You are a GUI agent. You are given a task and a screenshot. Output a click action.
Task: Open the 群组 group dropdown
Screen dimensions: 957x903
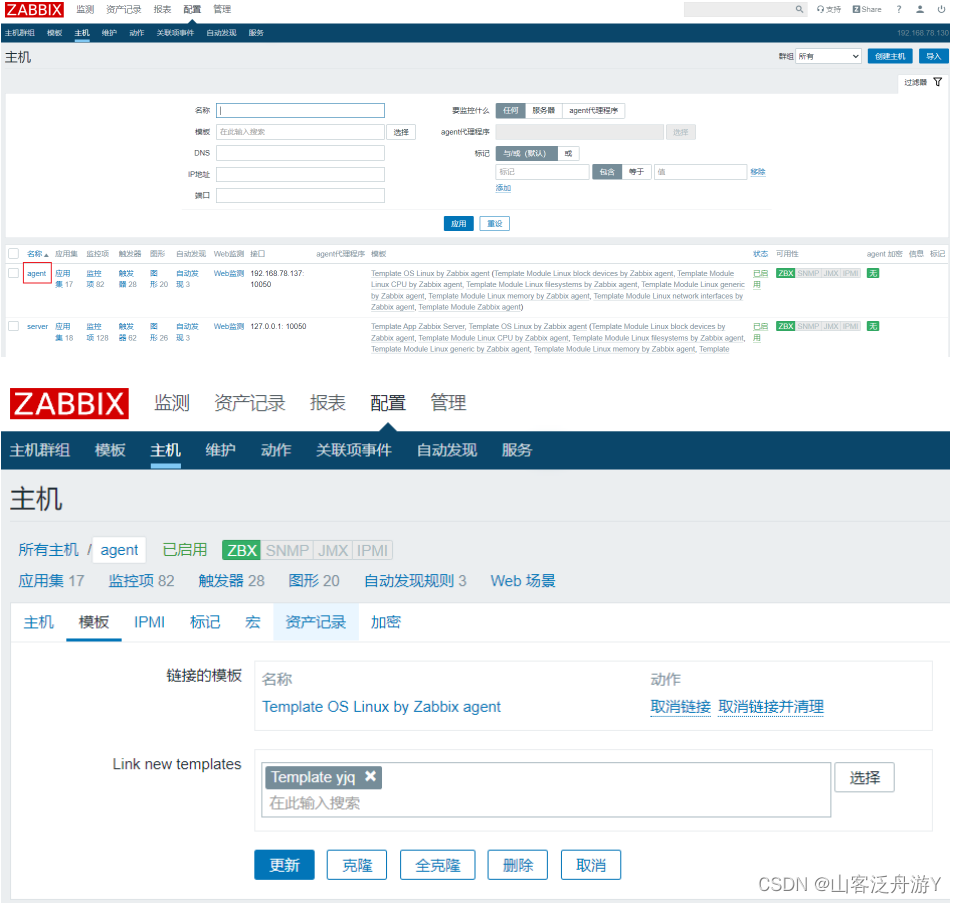pos(831,56)
